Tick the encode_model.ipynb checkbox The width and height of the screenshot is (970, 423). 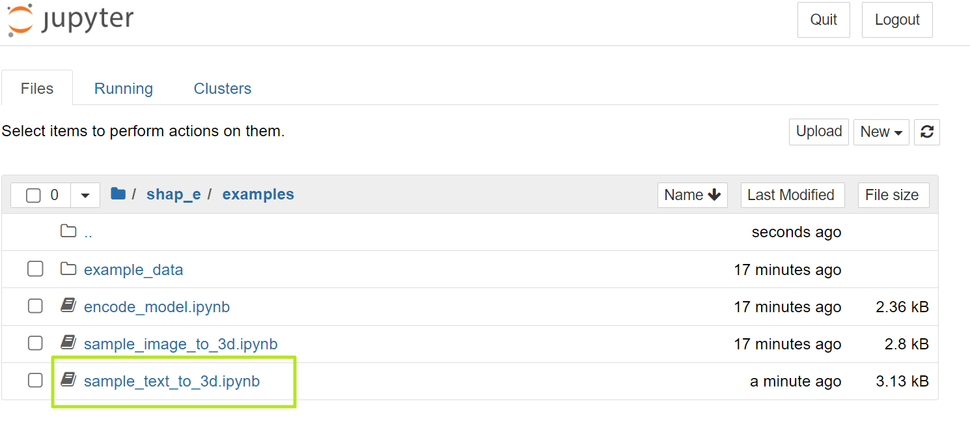point(35,306)
